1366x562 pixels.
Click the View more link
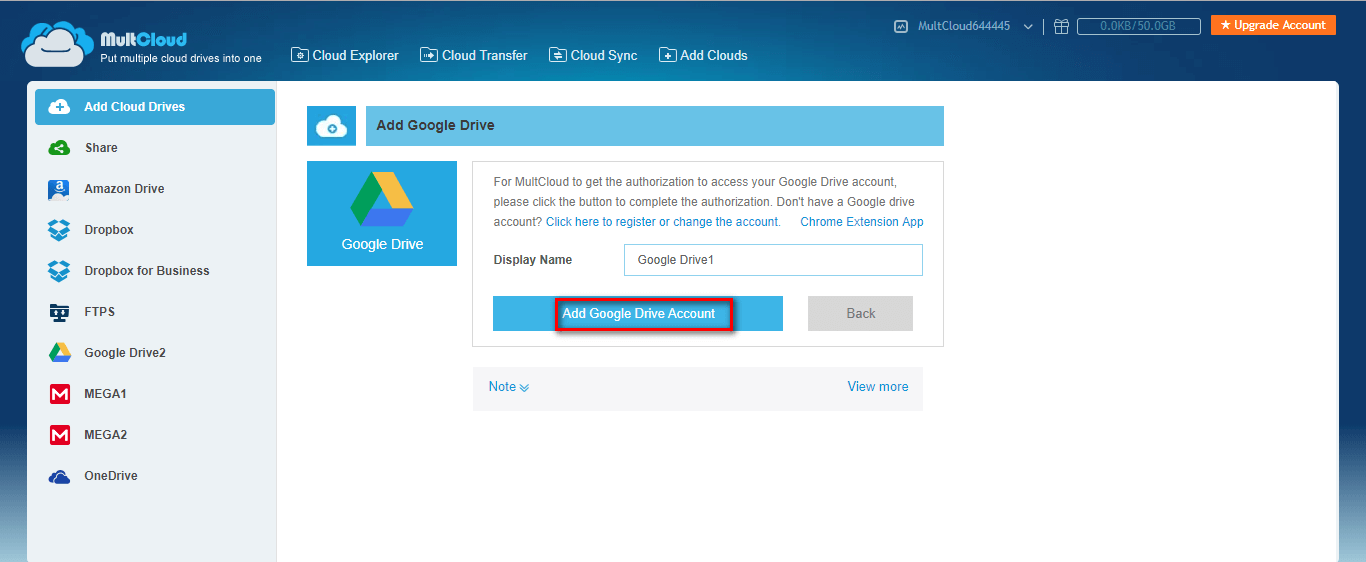(878, 387)
